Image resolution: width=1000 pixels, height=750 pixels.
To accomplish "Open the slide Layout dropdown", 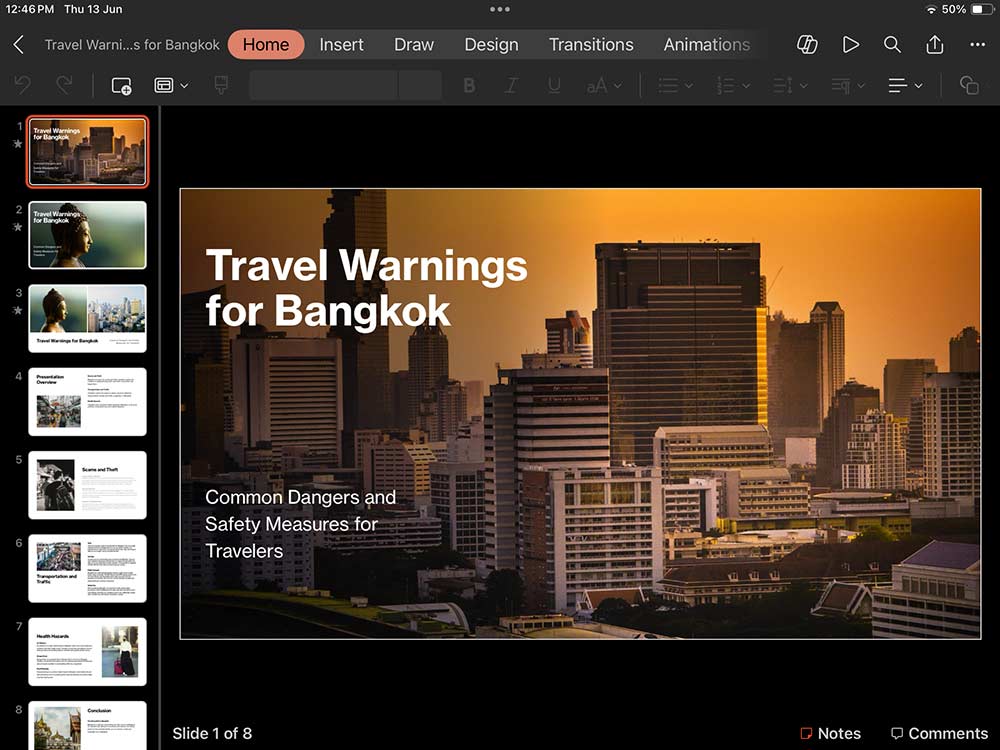I will click(x=170, y=85).
